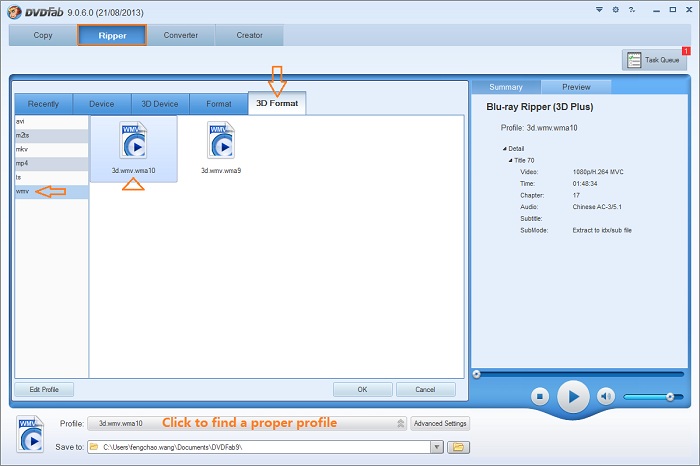700x466 pixels.
Task: Click the settings gear in title bar
Action: [x=616, y=9]
